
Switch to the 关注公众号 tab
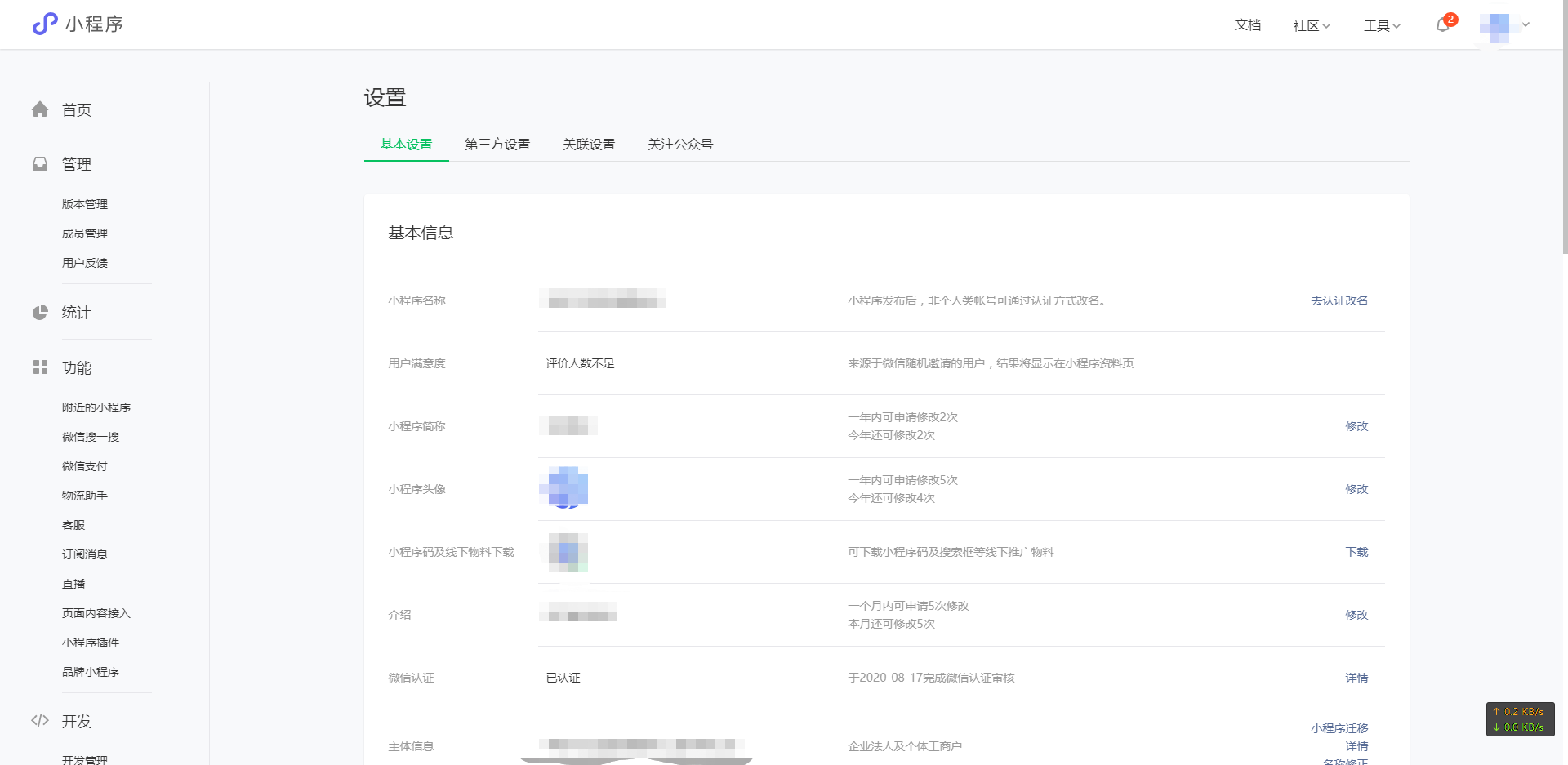click(x=680, y=145)
